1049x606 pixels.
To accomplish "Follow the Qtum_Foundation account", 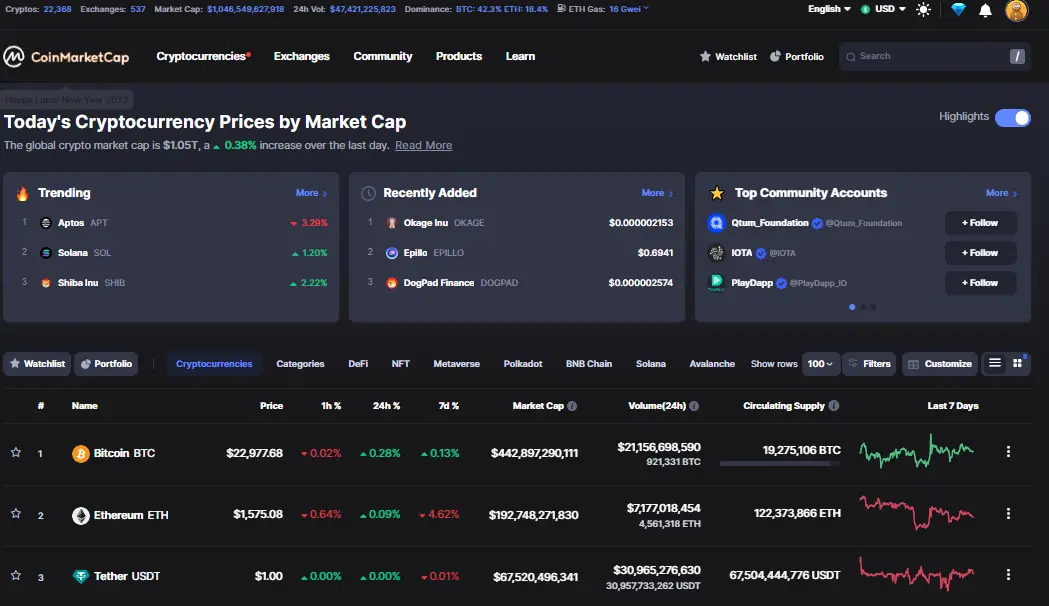I will [980, 223].
